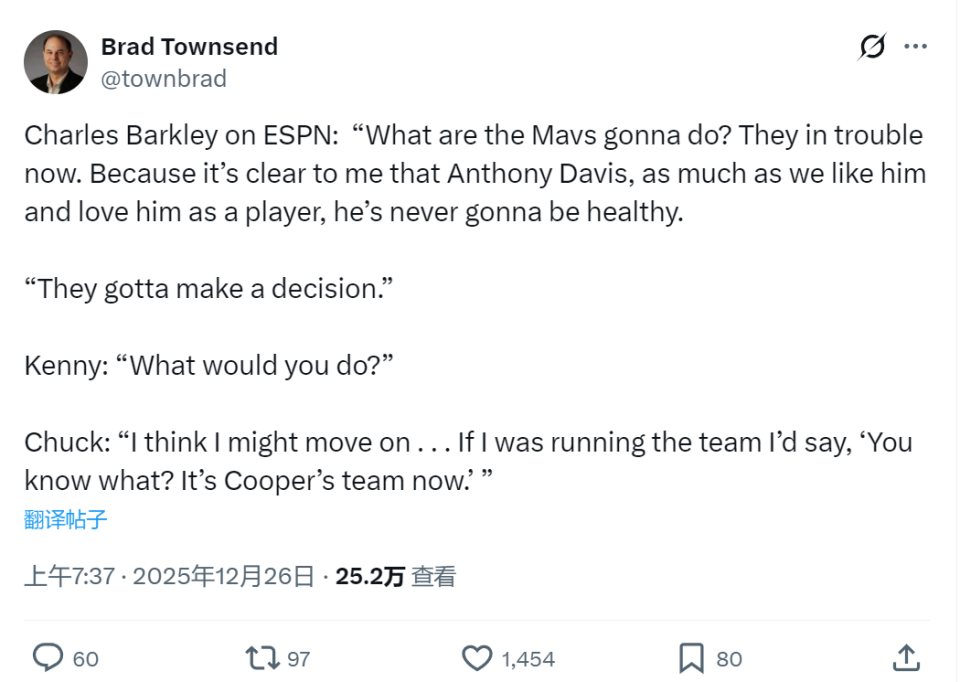The image size is (960, 682).
Task: Click the Brad Townsend display name
Action: click(189, 46)
